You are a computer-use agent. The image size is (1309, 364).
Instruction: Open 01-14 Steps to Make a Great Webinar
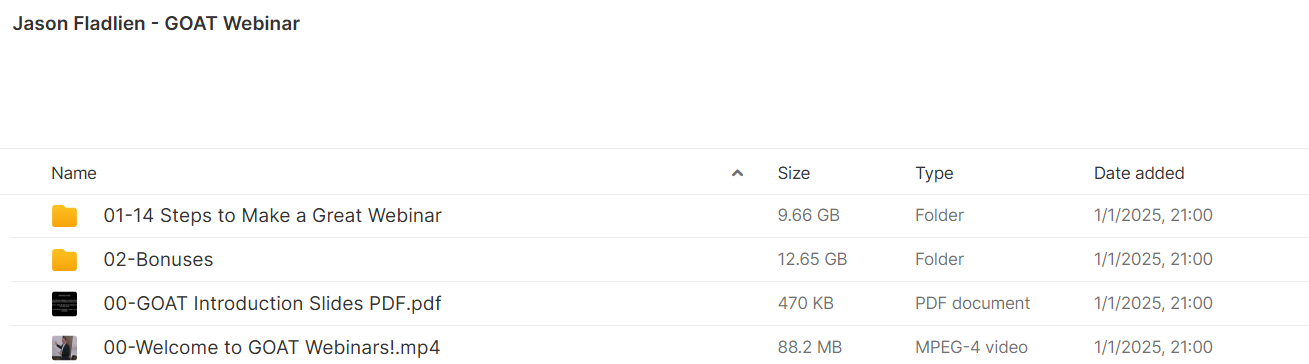coord(272,216)
